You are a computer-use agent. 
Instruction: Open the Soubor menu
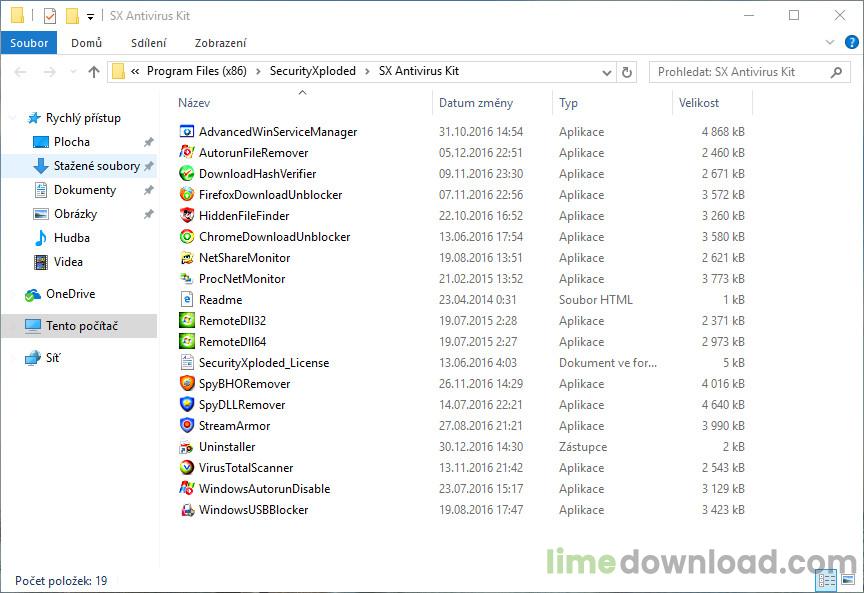(28, 43)
